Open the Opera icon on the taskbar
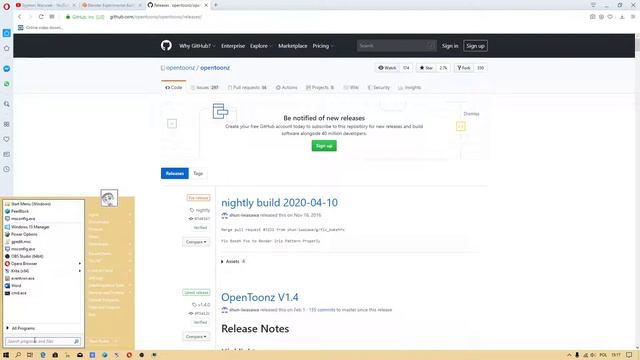Image resolution: width=640 pixels, height=360 pixels. pyautogui.click(x=129, y=355)
